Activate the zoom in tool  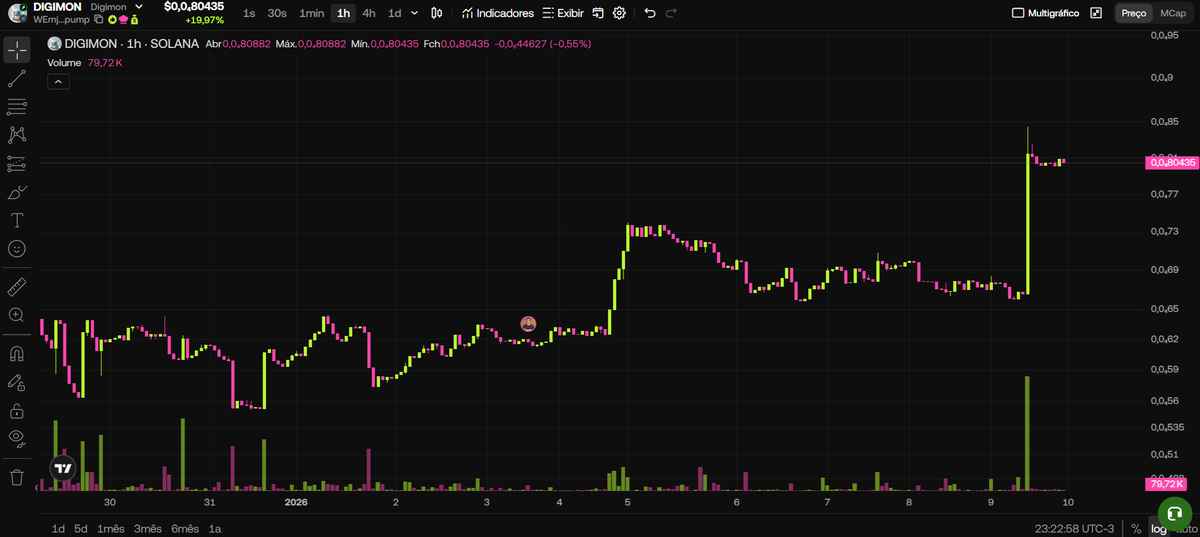coord(17,315)
